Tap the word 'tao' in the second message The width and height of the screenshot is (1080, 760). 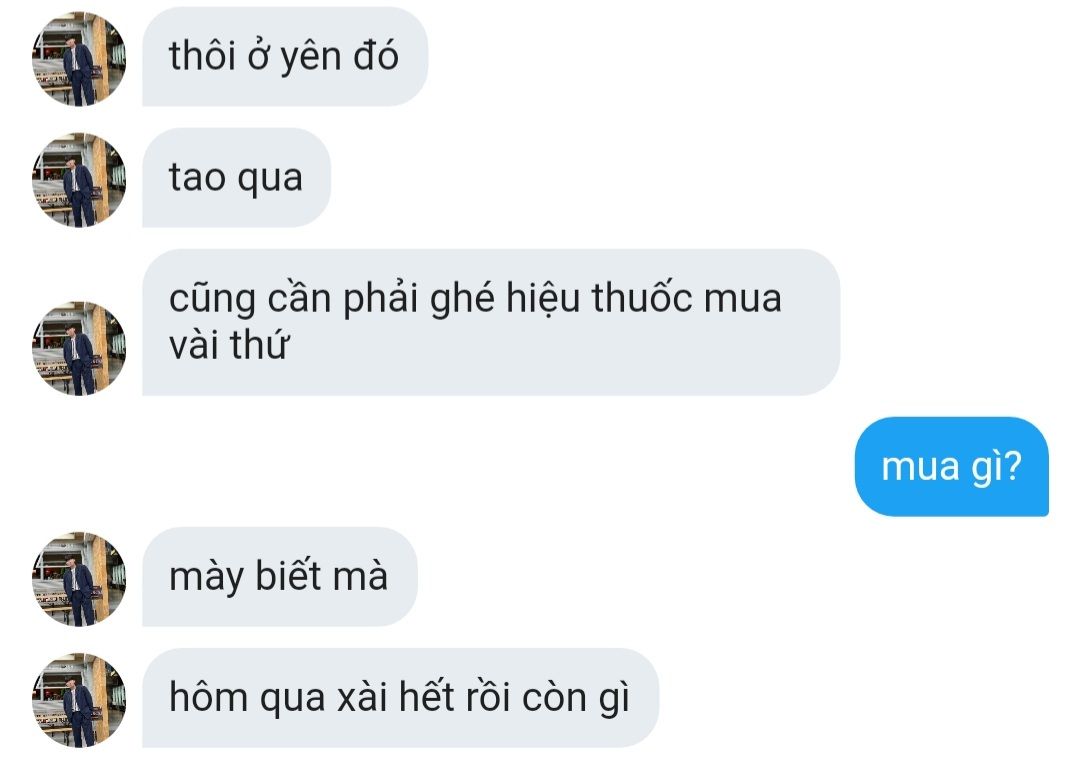pyautogui.click(x=198, y=178)
